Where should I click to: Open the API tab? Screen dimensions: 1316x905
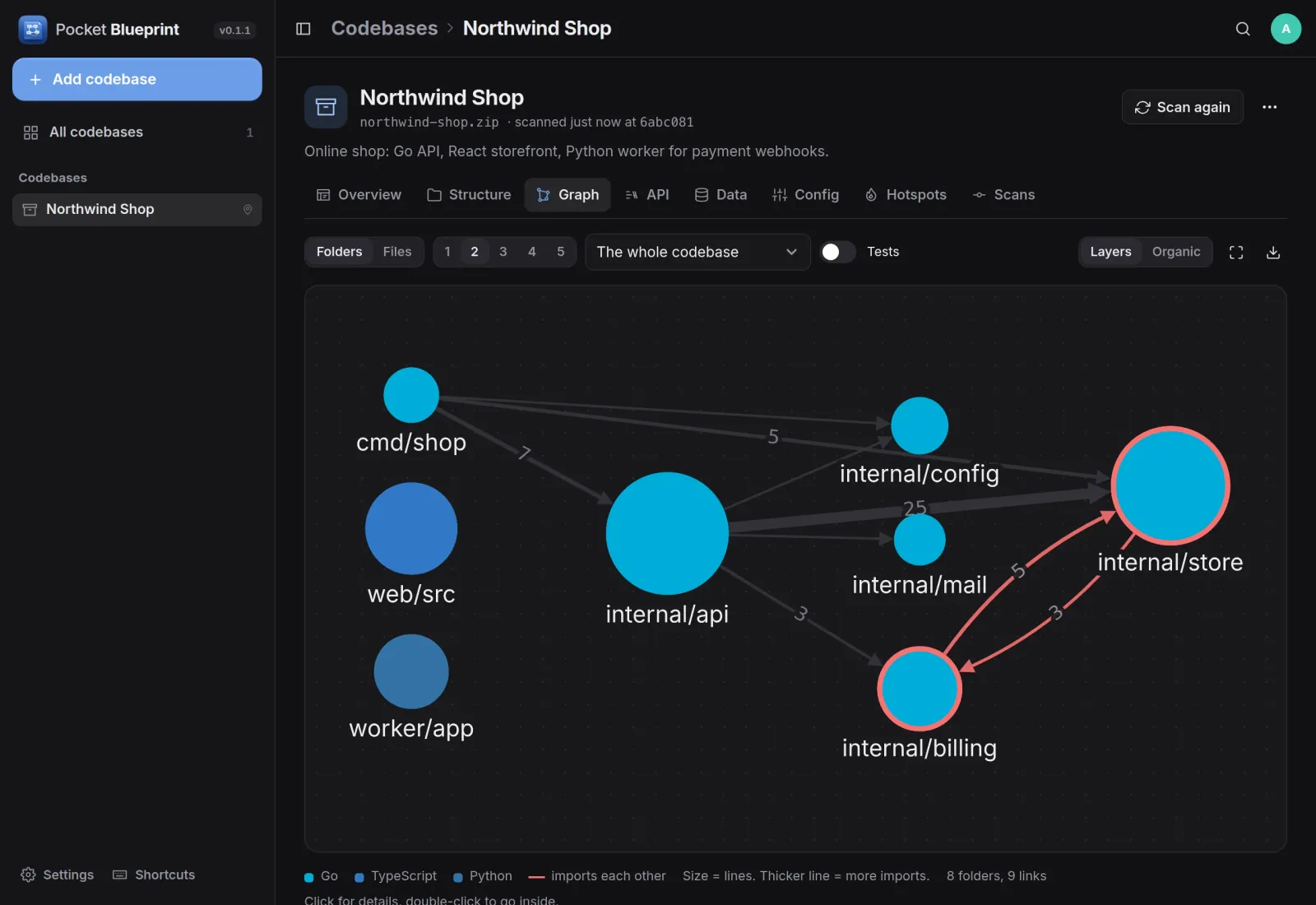click(x=647, y=195)
